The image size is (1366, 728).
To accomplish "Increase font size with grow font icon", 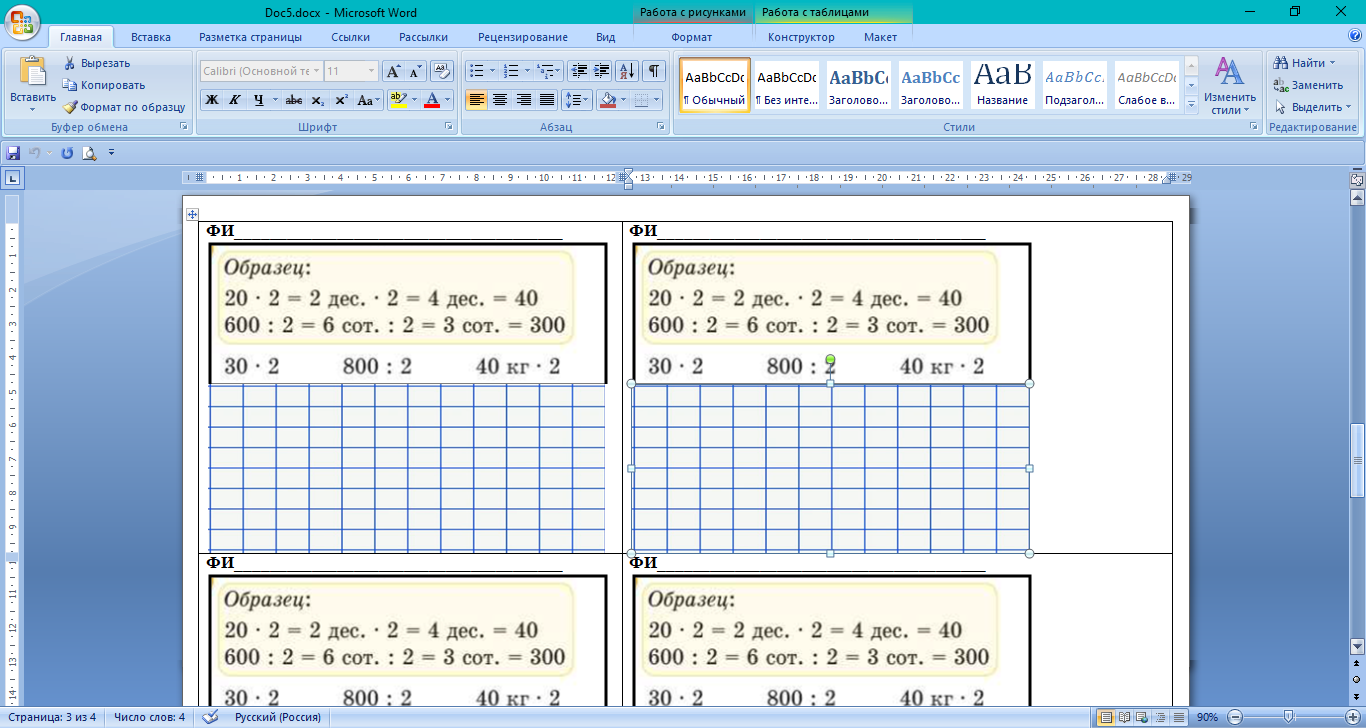I will point(393,71).
